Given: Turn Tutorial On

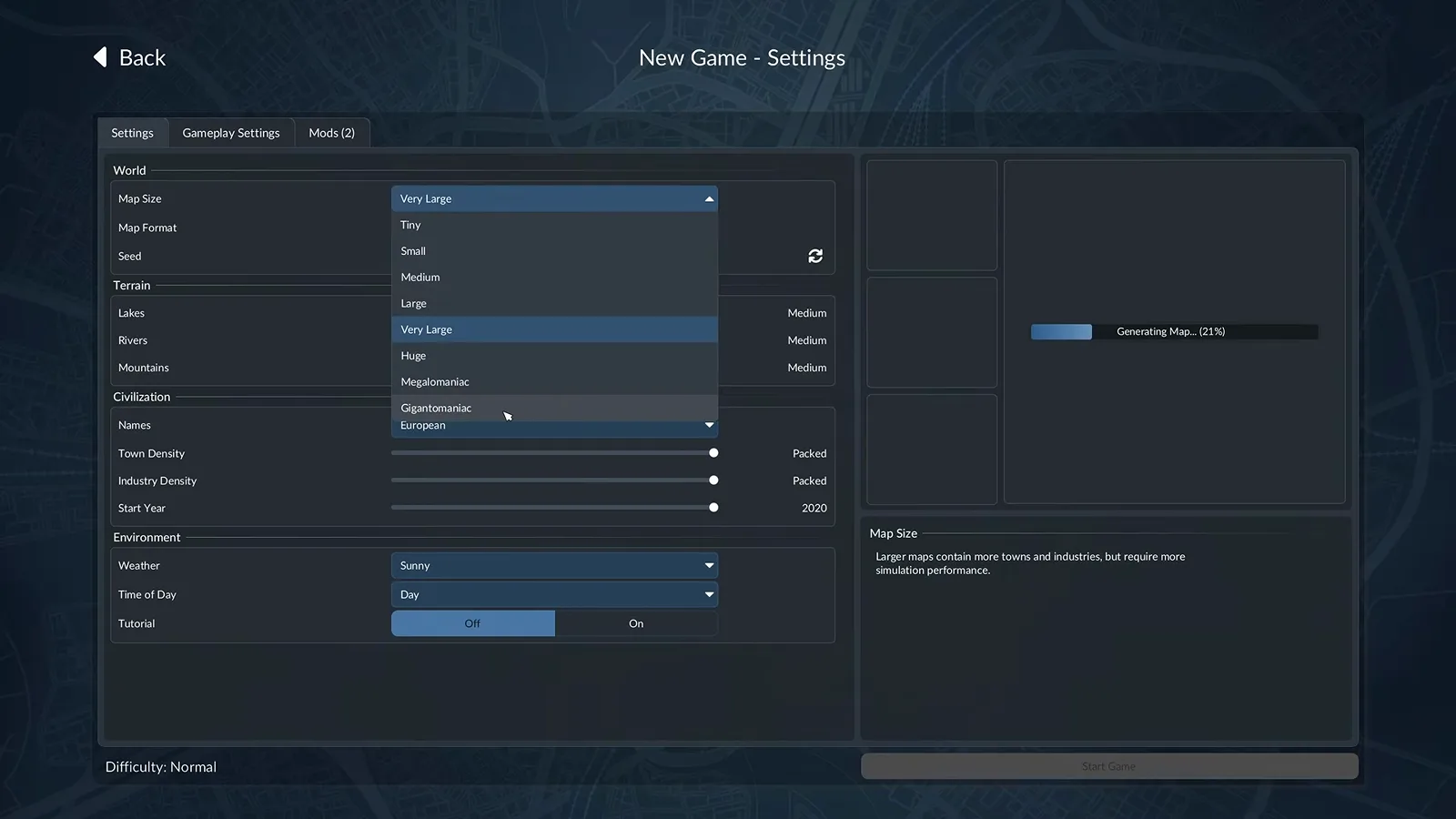Looking at the screenshot, I should [x=636, y=623].
